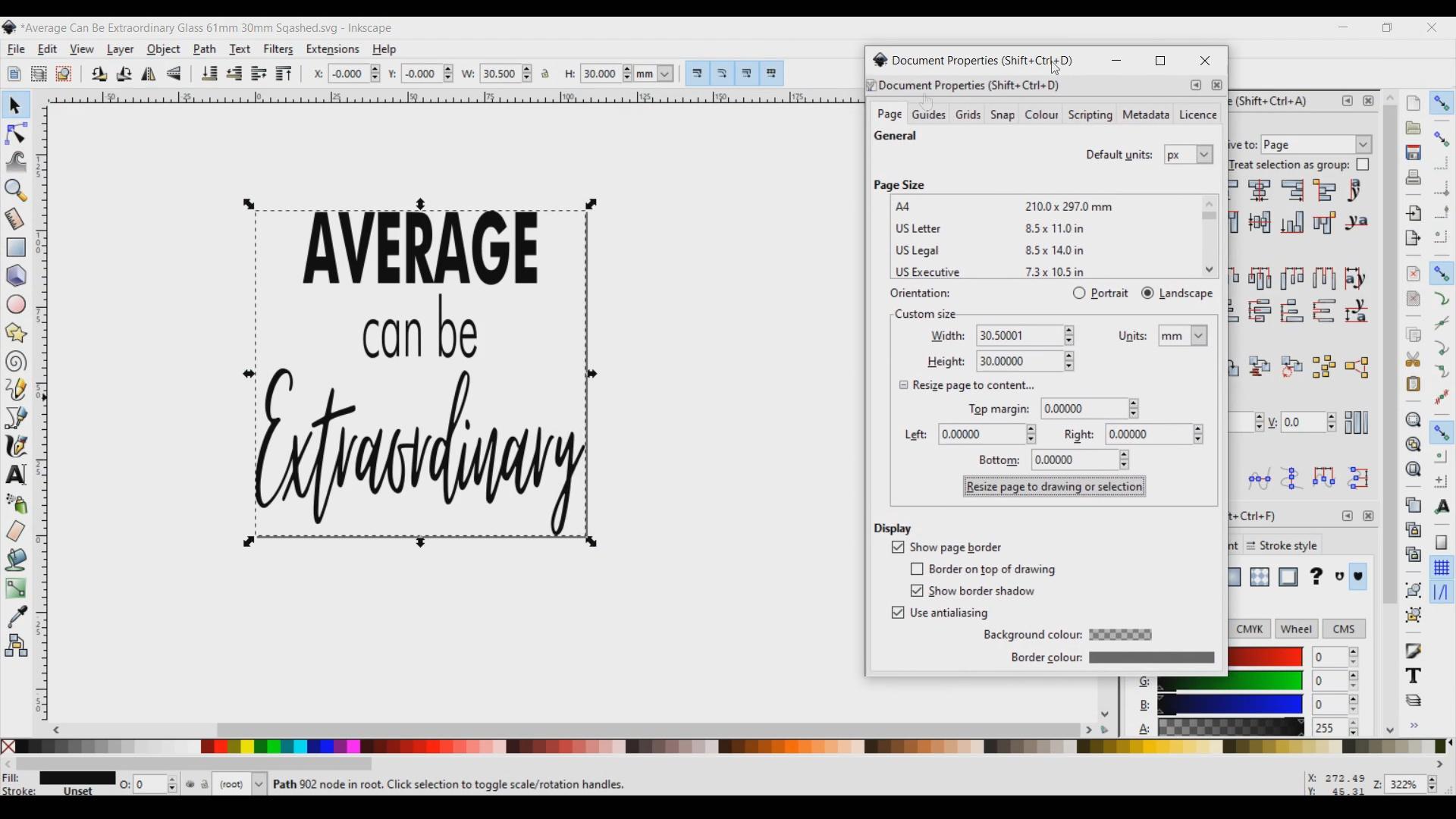Switch to the Grids tab
This screenshot has height=819, width=1456.
(969, 115)
